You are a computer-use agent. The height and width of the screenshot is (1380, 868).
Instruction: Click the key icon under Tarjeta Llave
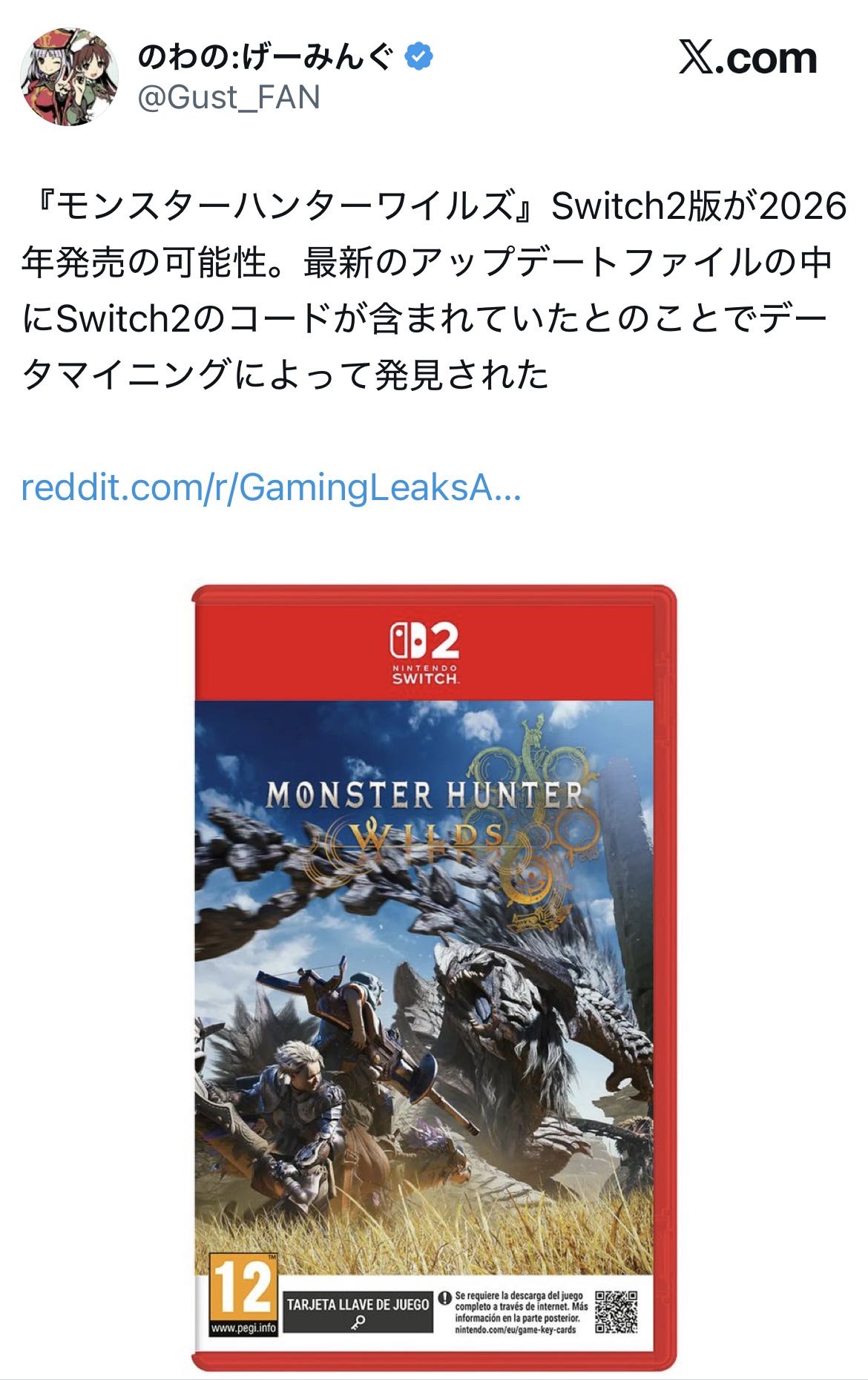(x=358, y=1322)
